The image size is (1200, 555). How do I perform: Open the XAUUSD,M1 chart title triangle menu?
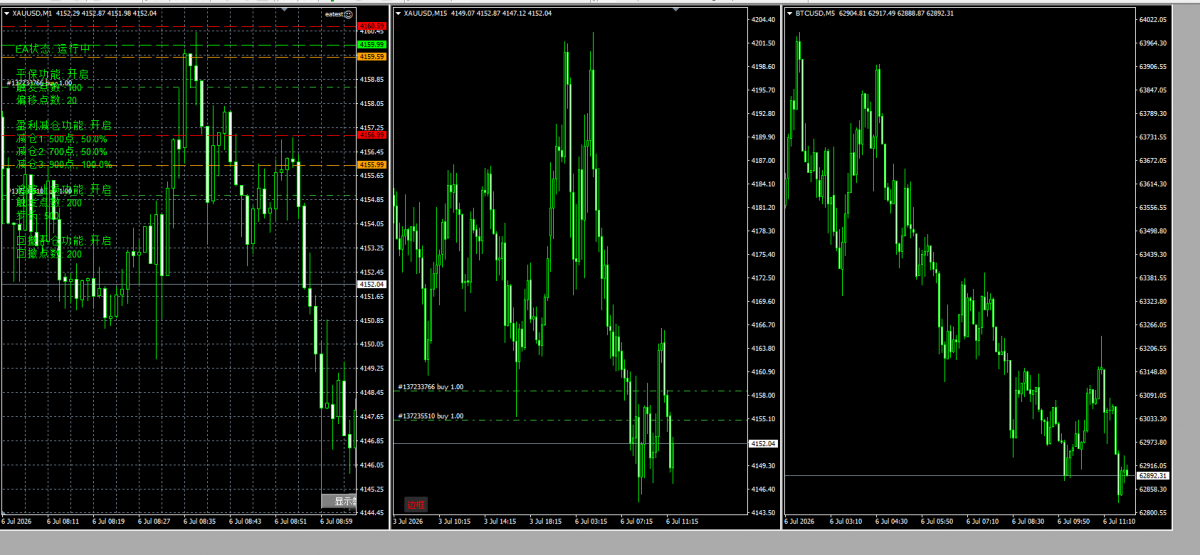click(6, 13)
